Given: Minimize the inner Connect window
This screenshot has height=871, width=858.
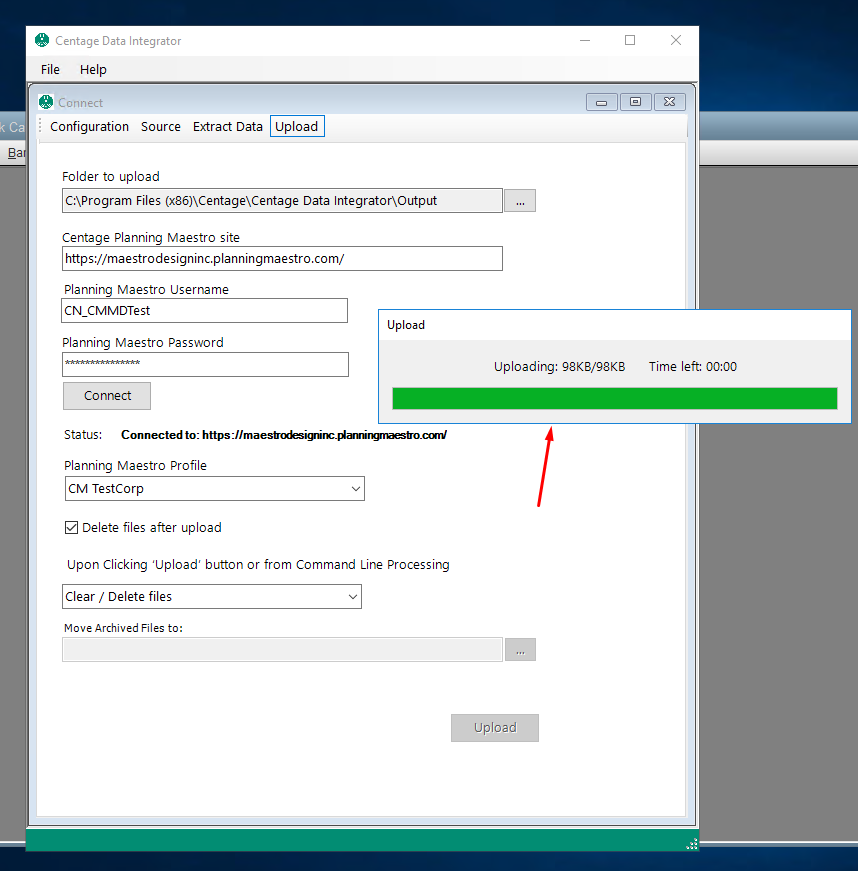Looking at the screenshot, I should pyautogui.click(x=601, y=102).
